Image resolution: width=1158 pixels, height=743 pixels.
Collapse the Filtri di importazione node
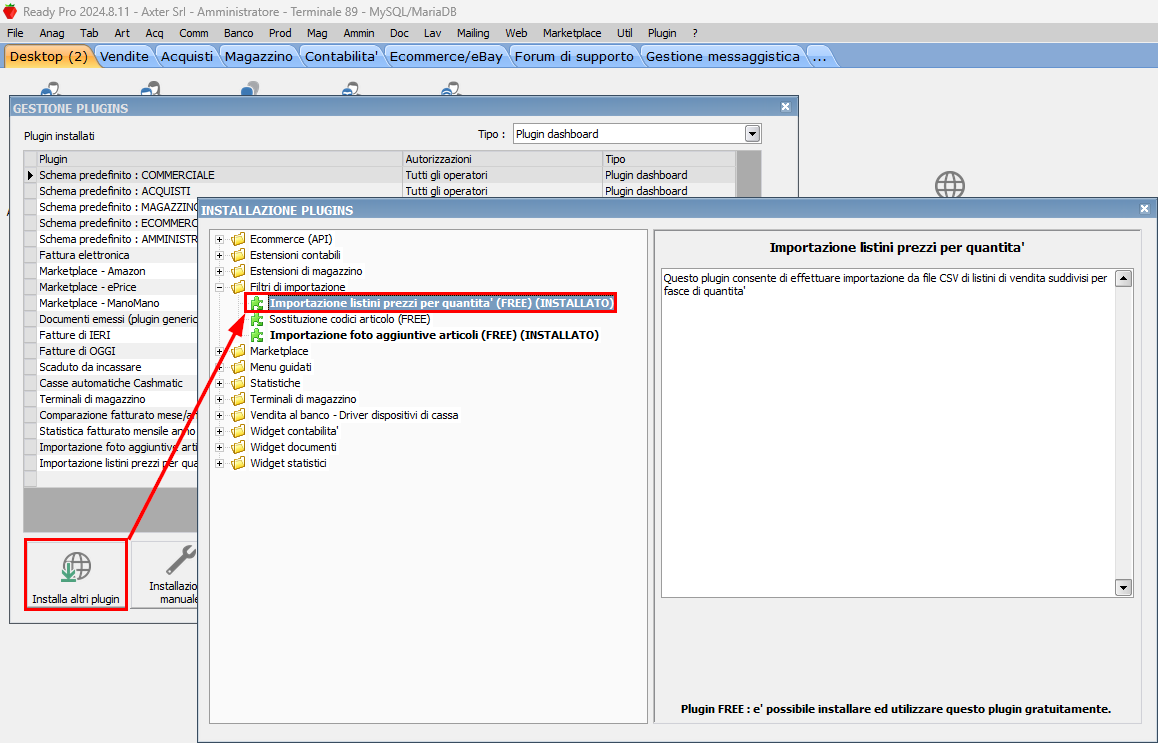click(x=219, y=287)
